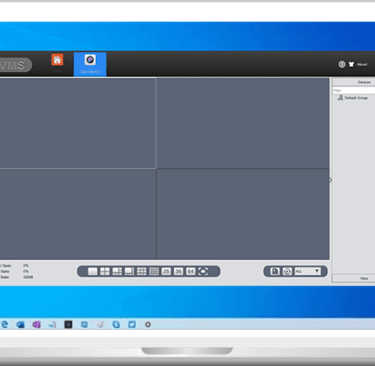Select the 8-window split layout icon
375x366 pixels.
click(129, 271)
